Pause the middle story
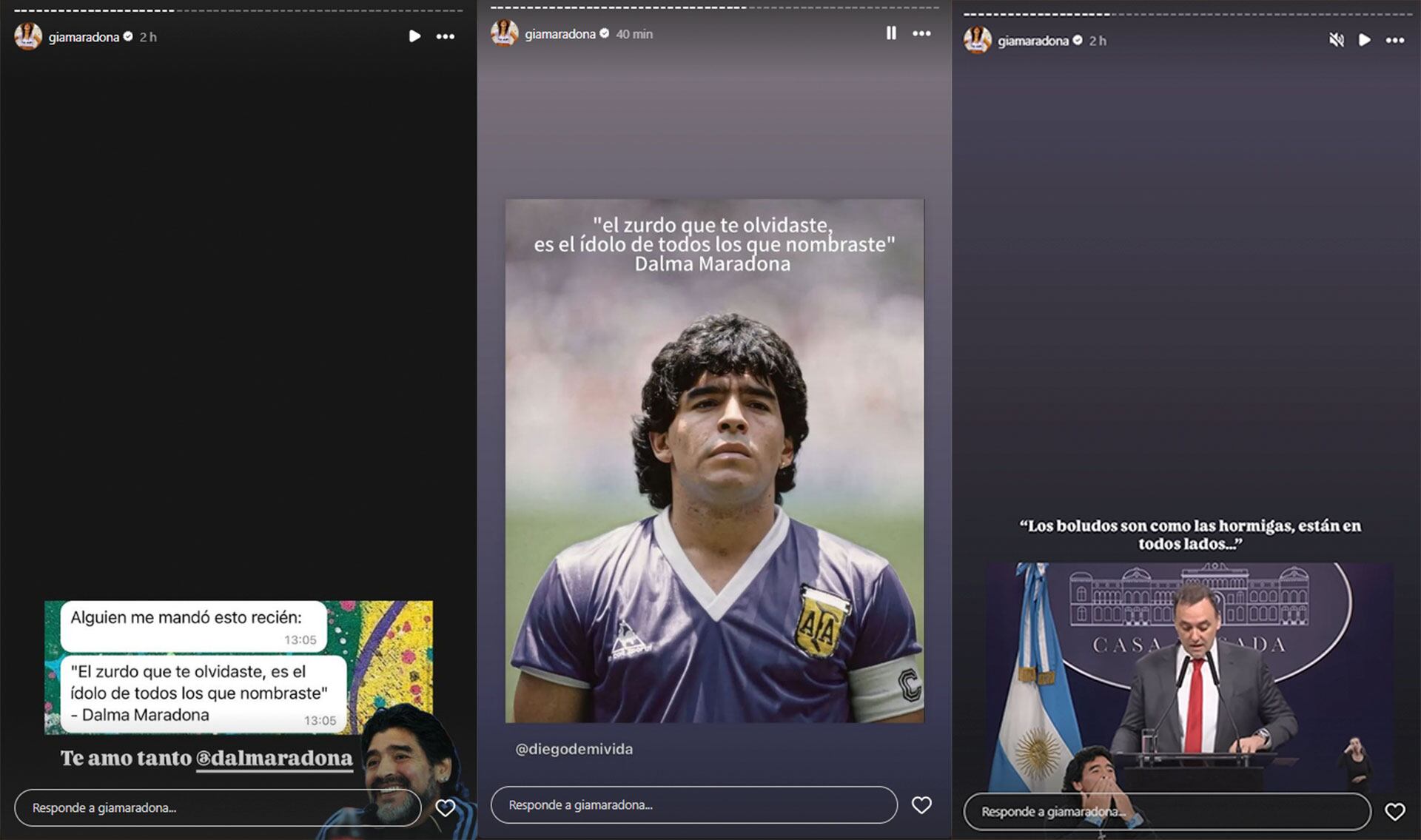The height and width of the screenshot is (840, 1421). coord(891,33)
